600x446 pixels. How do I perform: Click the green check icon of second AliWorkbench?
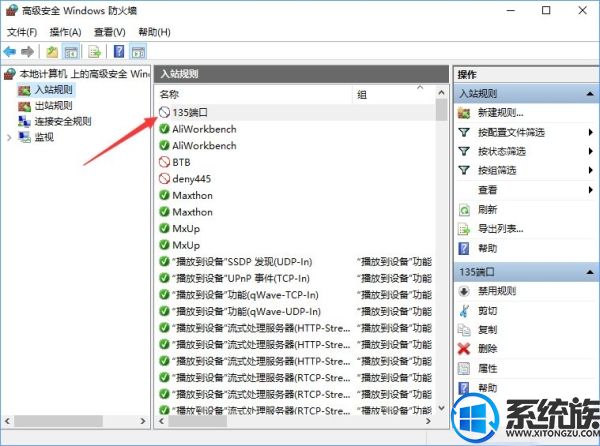pos(164,145)
